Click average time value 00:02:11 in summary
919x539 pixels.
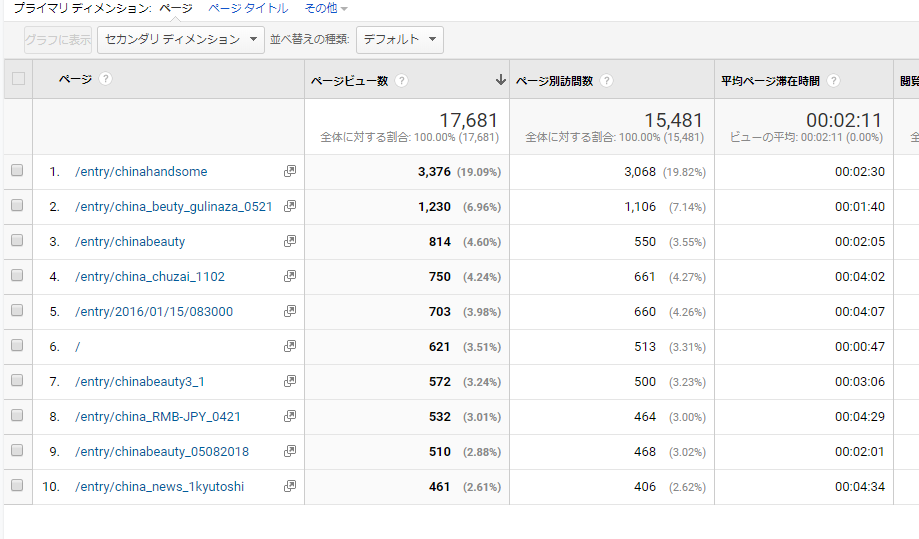pos(844,120)
